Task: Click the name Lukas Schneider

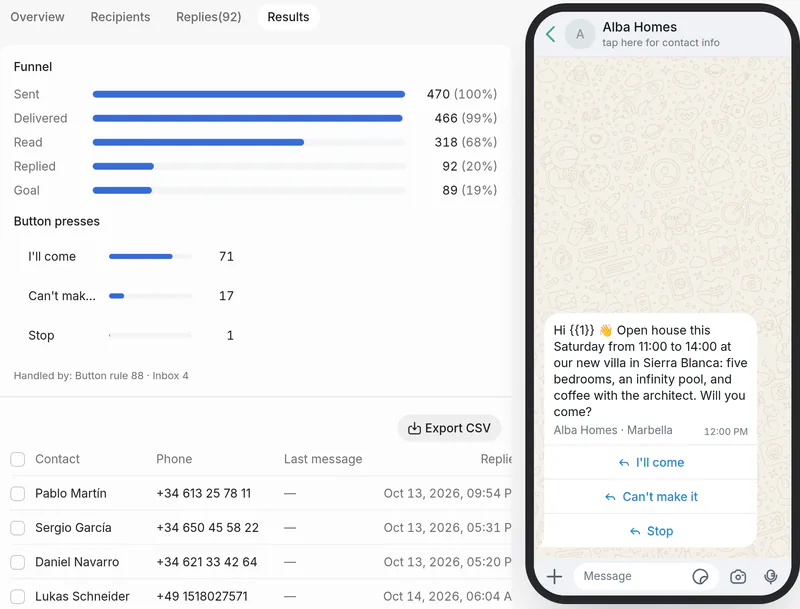Action: point(82,596)
